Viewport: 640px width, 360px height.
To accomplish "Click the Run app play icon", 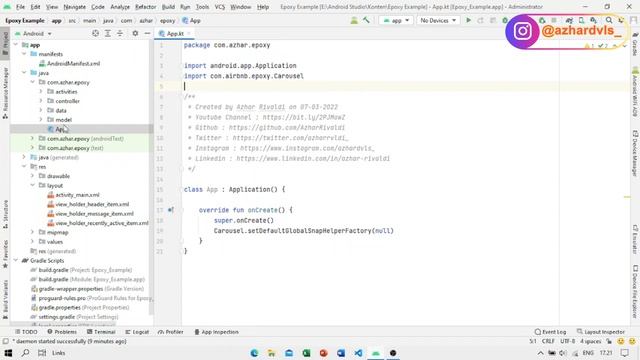I will click(x=468, y=20).
